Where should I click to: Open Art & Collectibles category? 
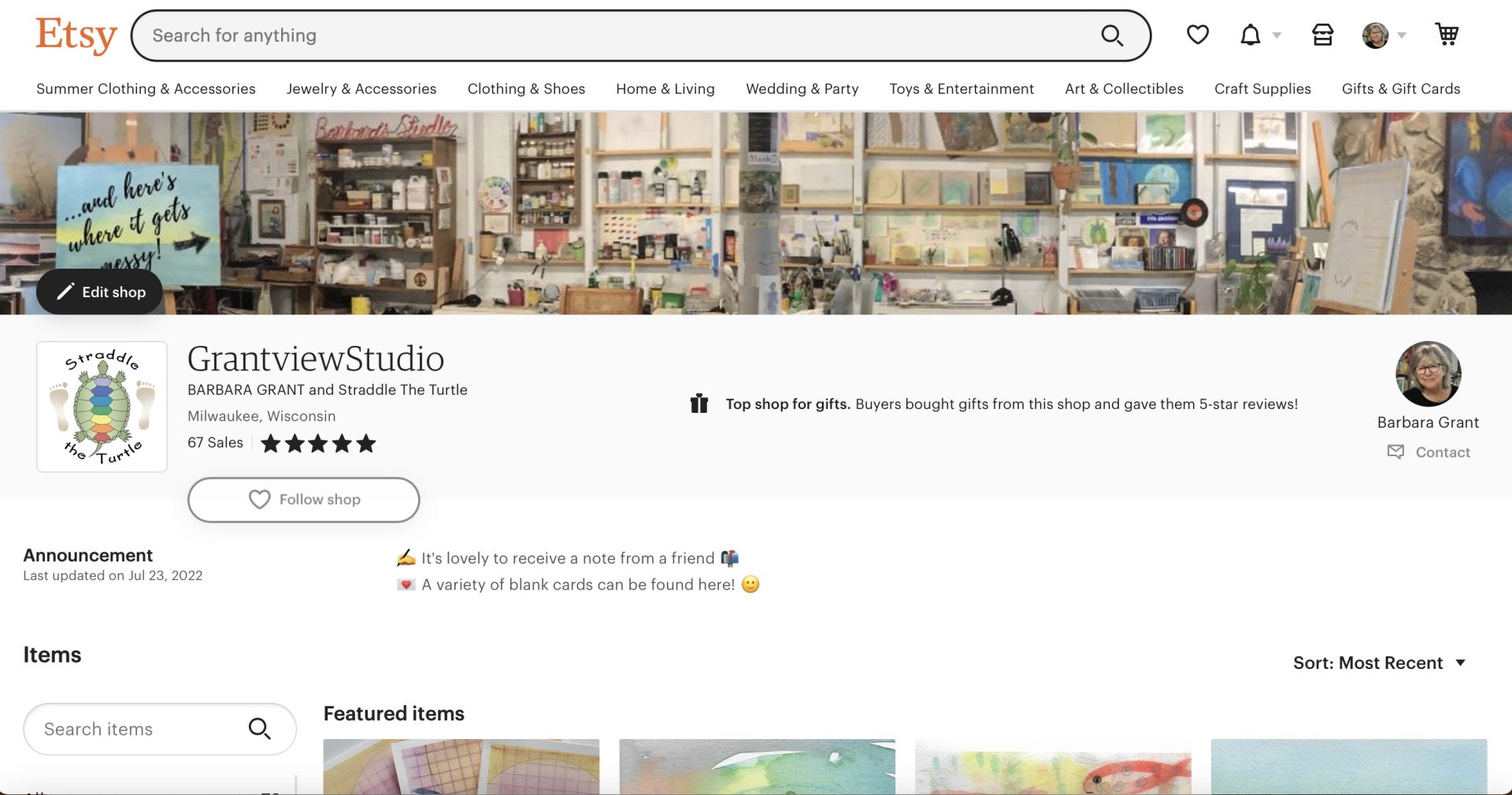tap(1124, 89)
